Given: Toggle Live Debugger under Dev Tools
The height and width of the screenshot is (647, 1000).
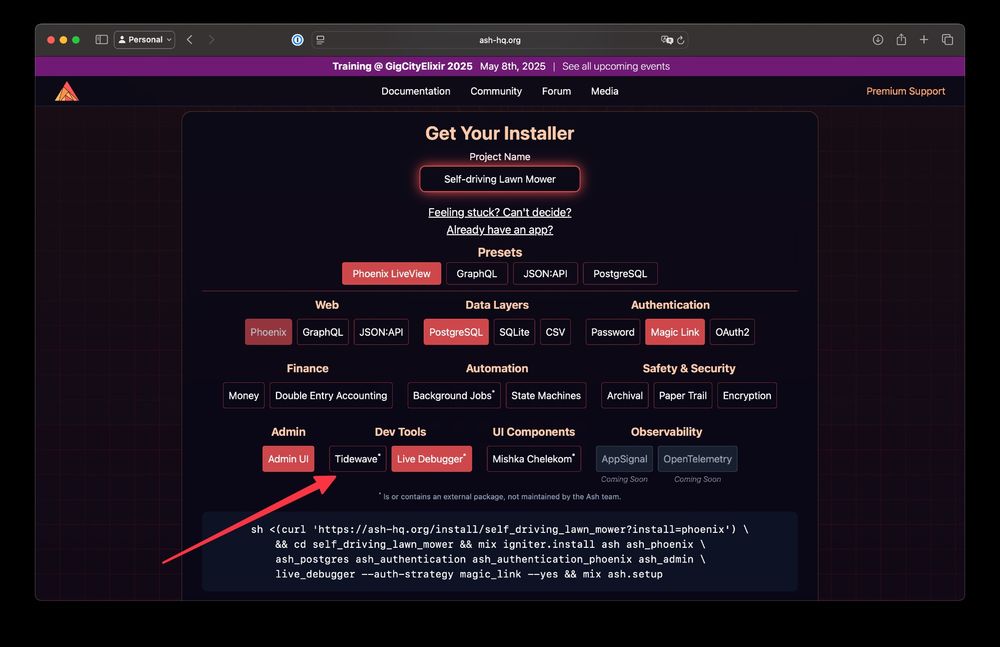Looking at the screenshot, I should [x=432, y=459].
